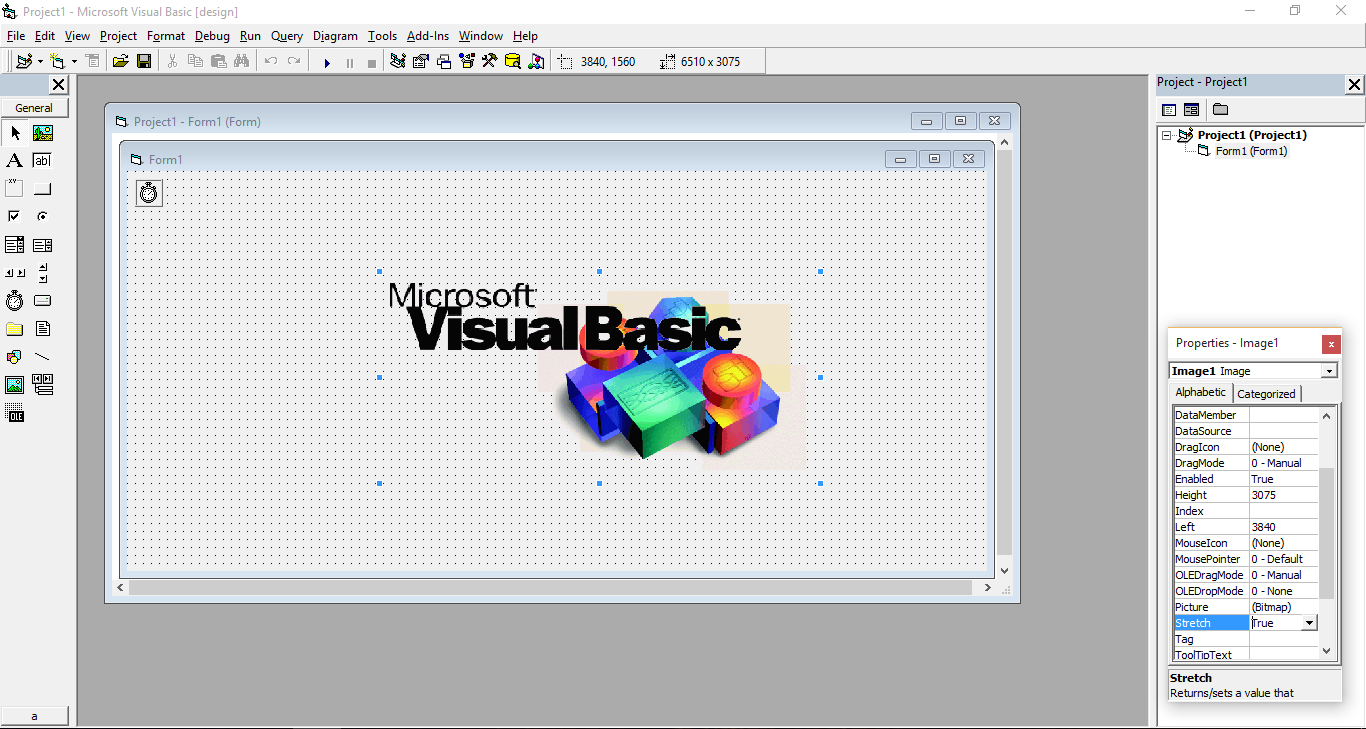The image size is (1366, 729).
Task: Select the DriveListBox control tool
Action: point(43,301)
